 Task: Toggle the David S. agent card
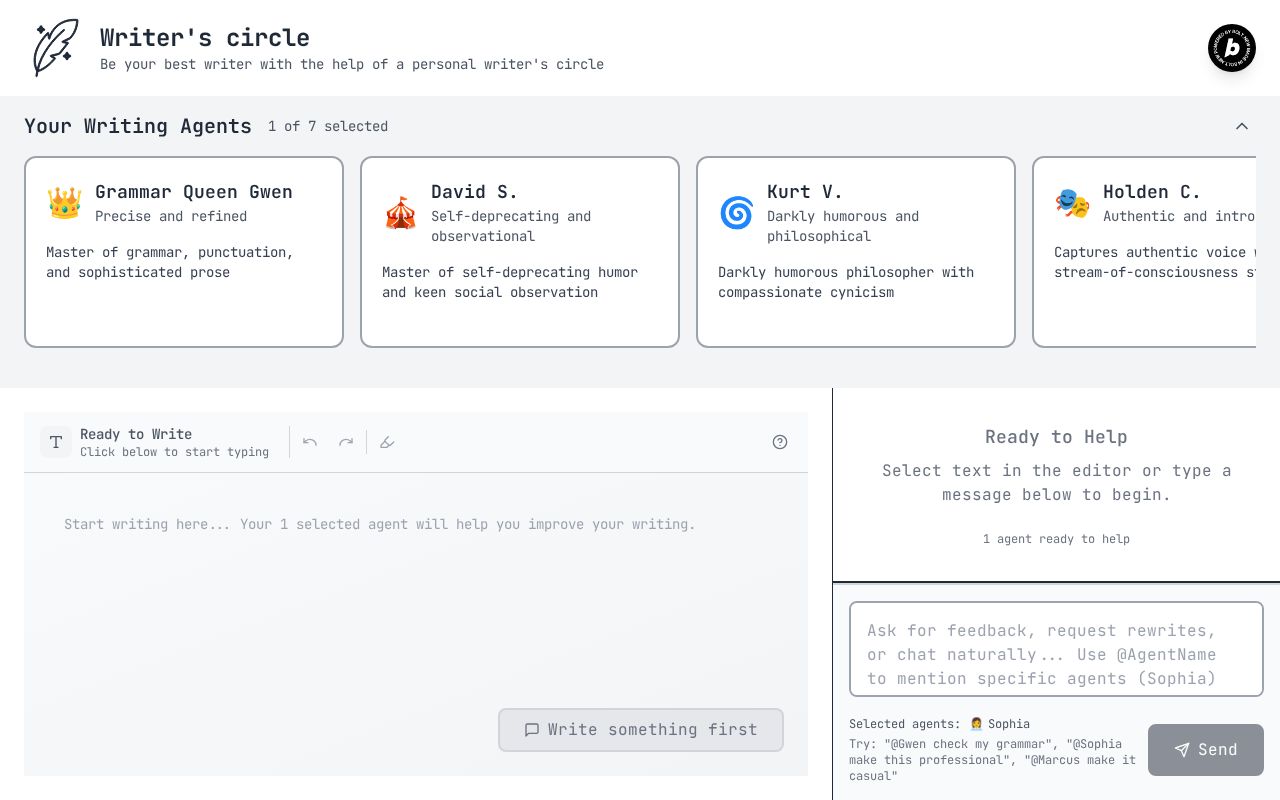[x=520, y=252]
